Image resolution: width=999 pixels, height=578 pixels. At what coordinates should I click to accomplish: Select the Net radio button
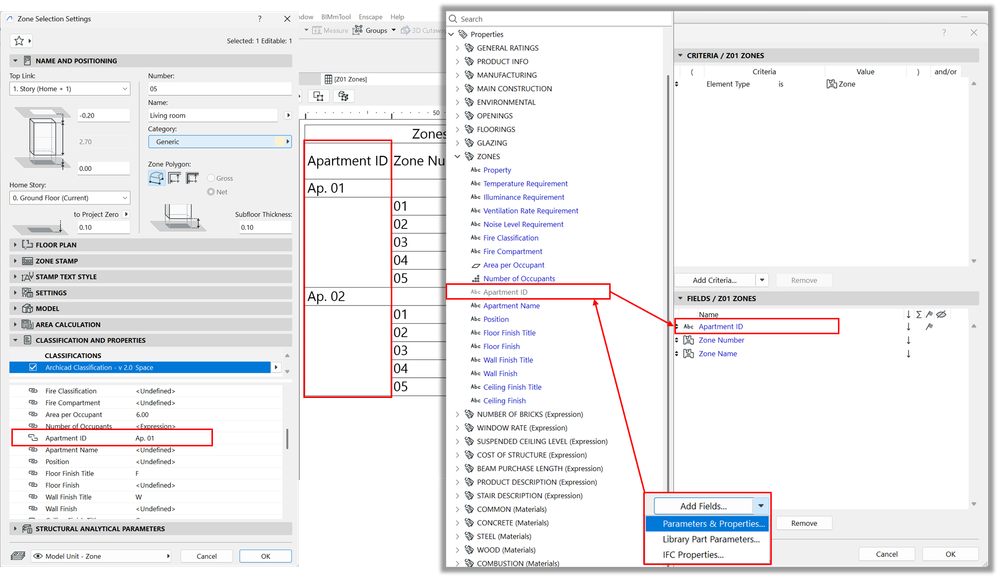coord(211,192)
